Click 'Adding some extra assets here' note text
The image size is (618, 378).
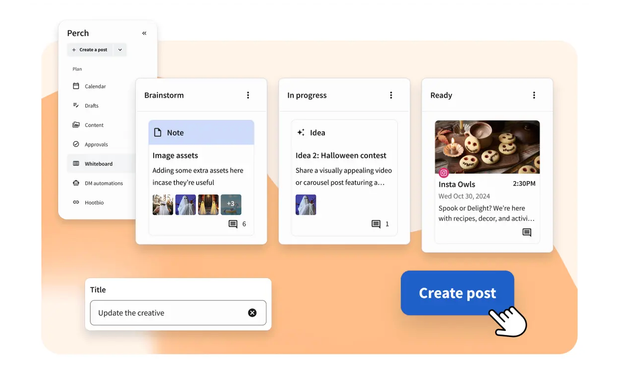pyautogui.click(x=198, y=176)
